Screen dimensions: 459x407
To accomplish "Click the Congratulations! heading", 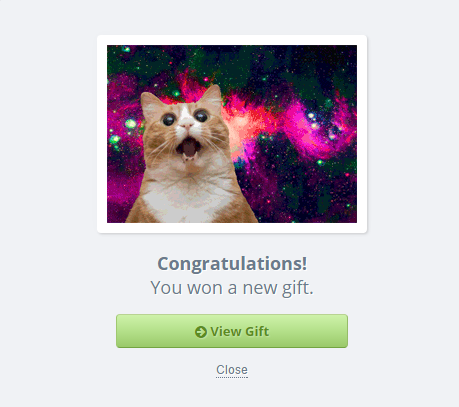I will 232,264.
